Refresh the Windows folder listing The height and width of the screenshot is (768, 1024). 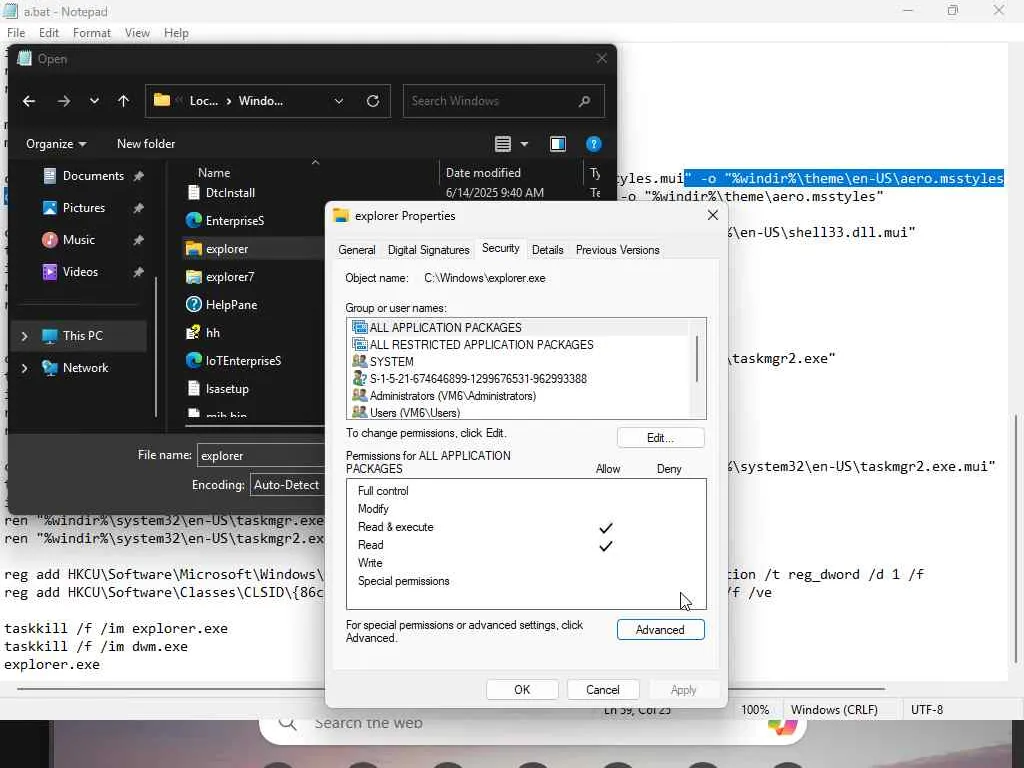coord(373,101)
